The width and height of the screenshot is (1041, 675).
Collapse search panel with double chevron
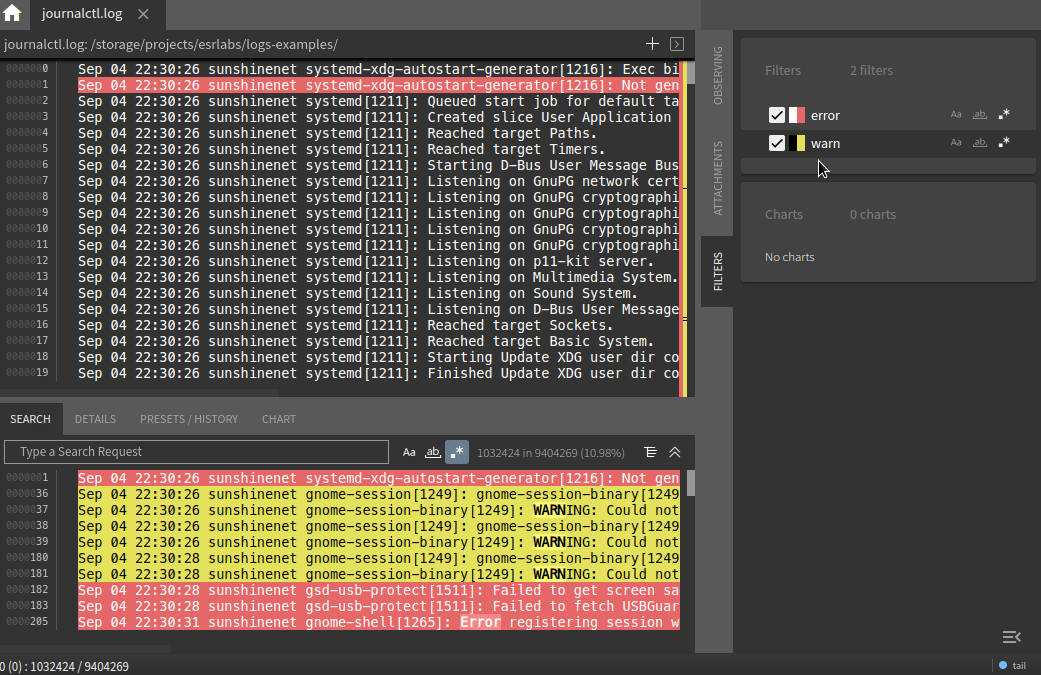point(675,452)
